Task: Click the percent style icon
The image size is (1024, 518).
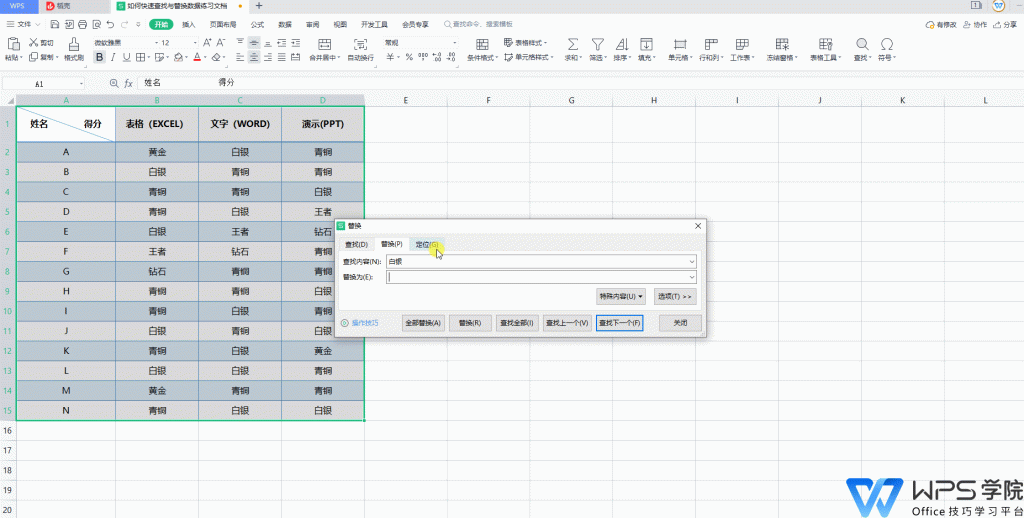Action: tap(409, 57)
